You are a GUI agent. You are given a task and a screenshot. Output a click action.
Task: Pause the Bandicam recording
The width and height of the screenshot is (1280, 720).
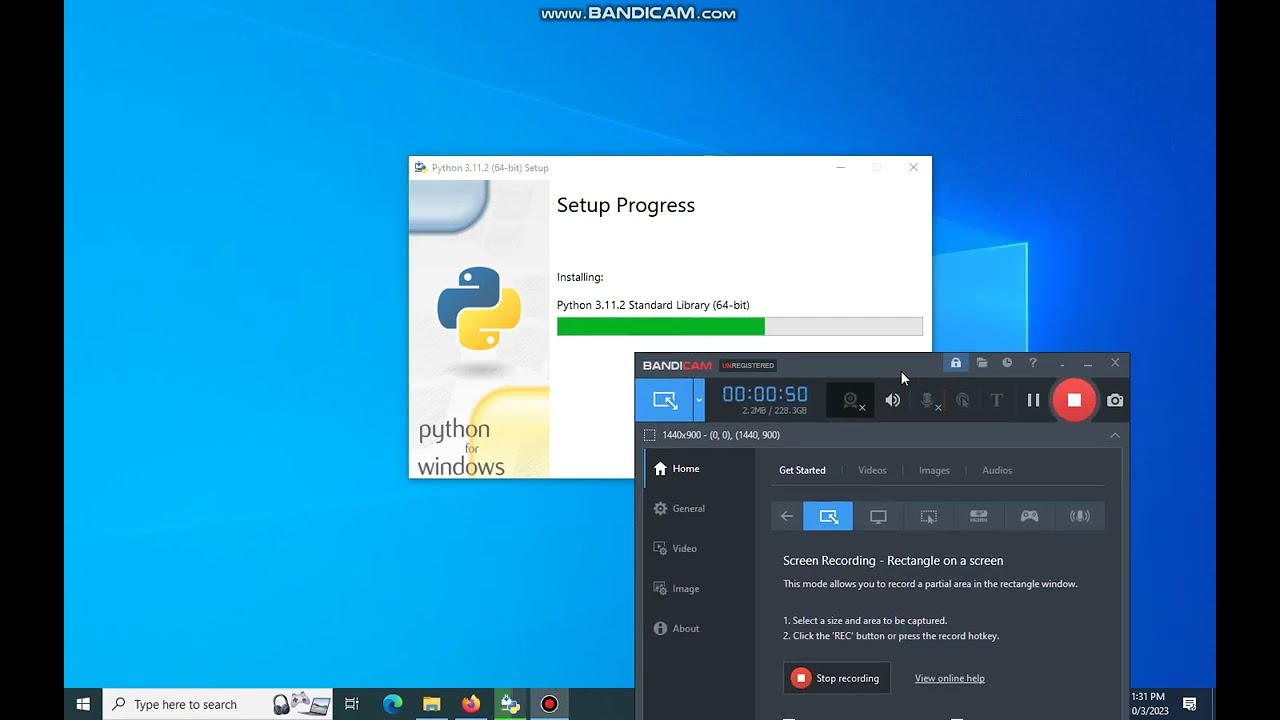tap(1033, 400)
